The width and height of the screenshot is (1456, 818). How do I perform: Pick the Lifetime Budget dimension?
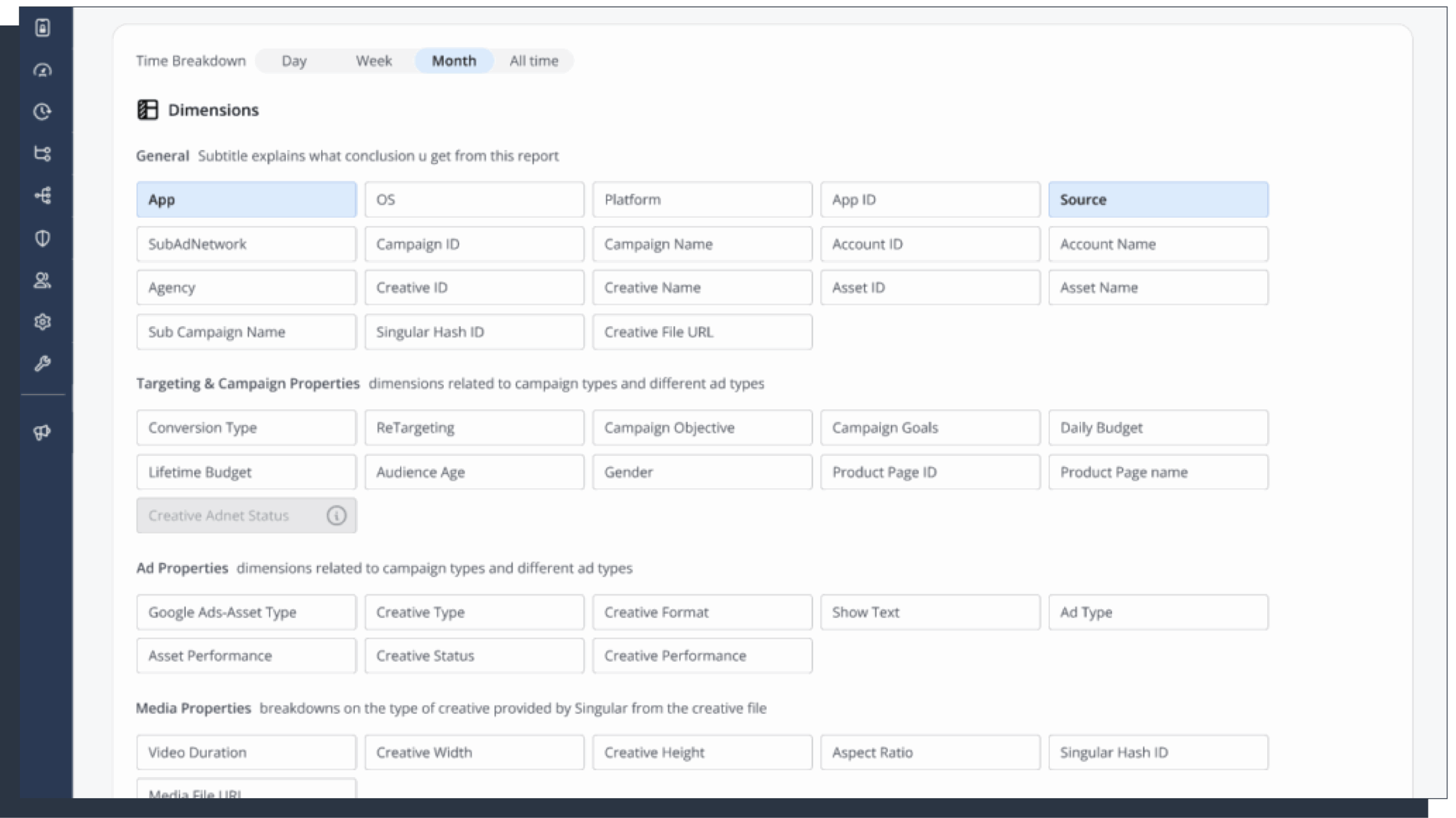[246, 472]
